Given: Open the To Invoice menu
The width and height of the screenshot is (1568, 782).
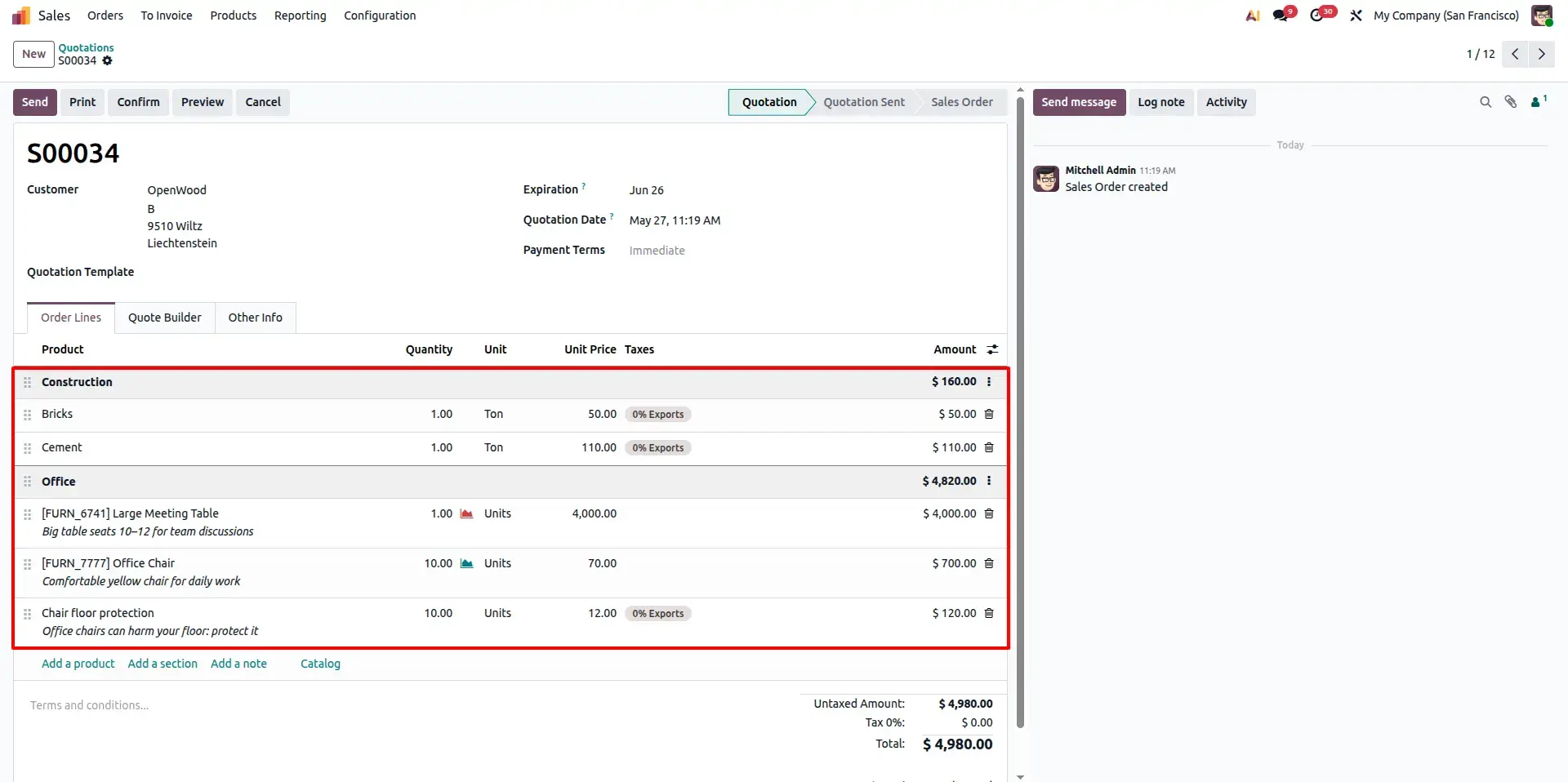Looking at the screenshot, I should [x=167, y=16].
